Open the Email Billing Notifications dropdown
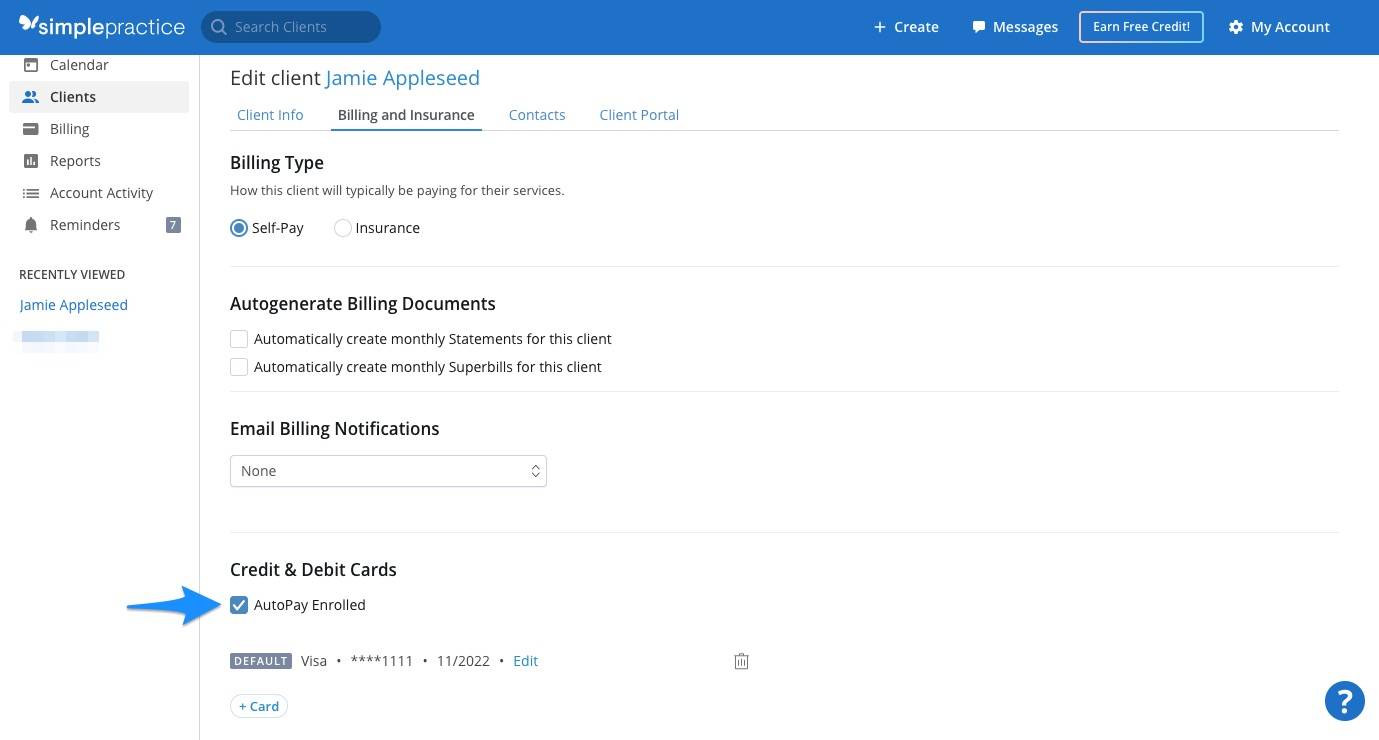 tap(388, 470)
